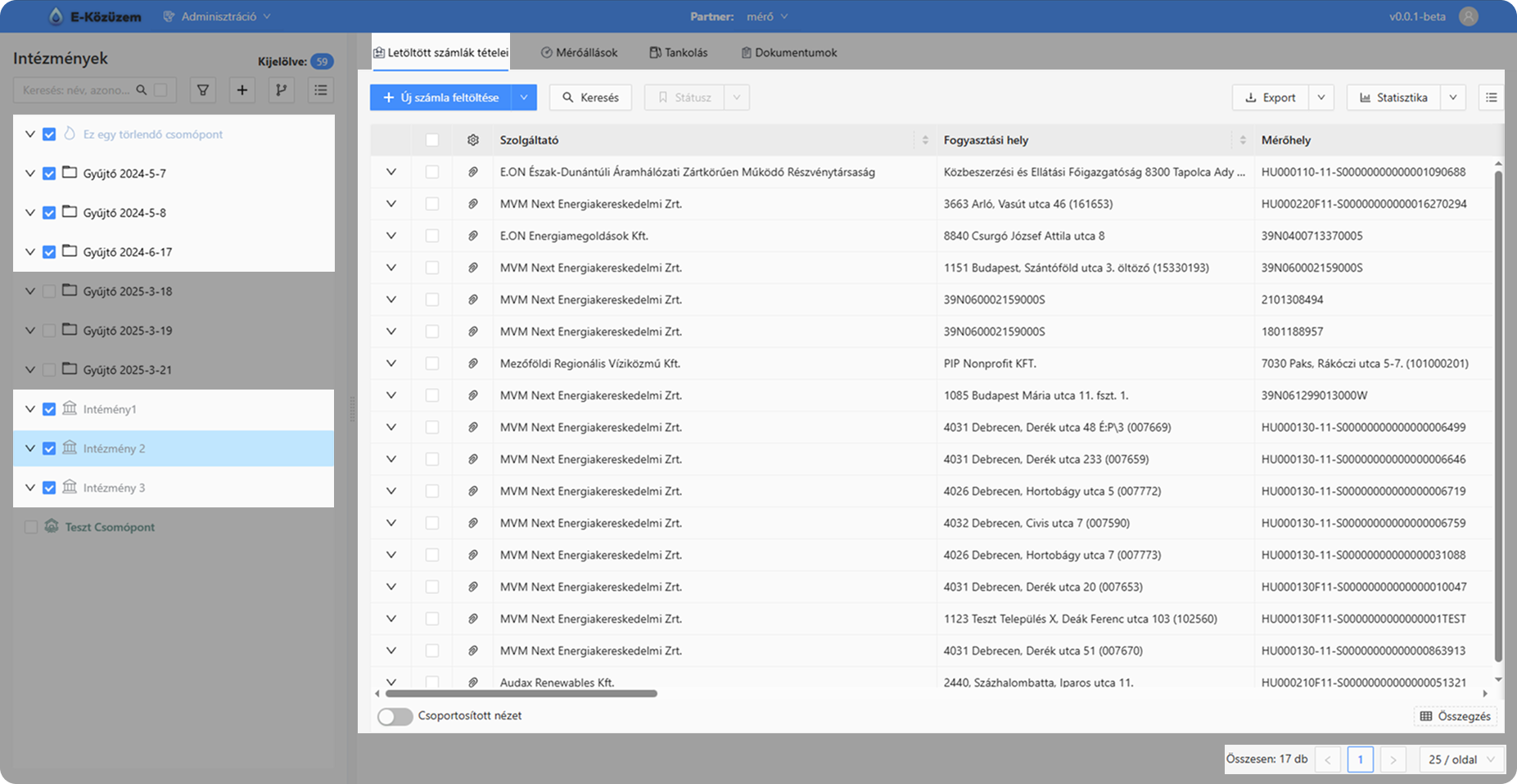This screenshot has width=1517, height=784.
Task: Check the Gyűjtő 2025-3-18 checkbox
Action: 49,291
